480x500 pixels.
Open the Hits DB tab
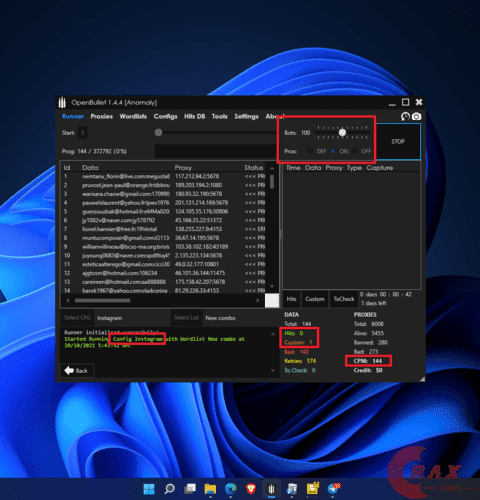tap(194, 116)
